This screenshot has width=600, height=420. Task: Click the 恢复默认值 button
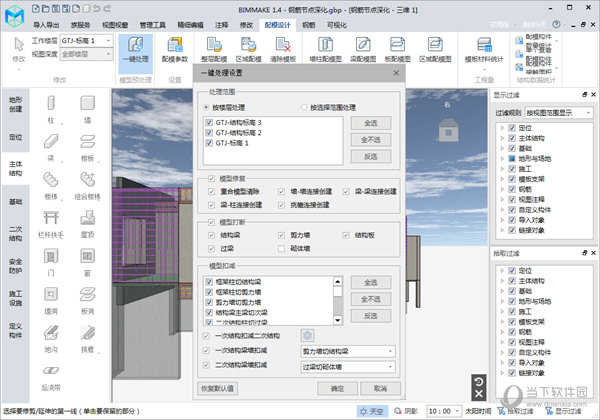click(217, 389)
